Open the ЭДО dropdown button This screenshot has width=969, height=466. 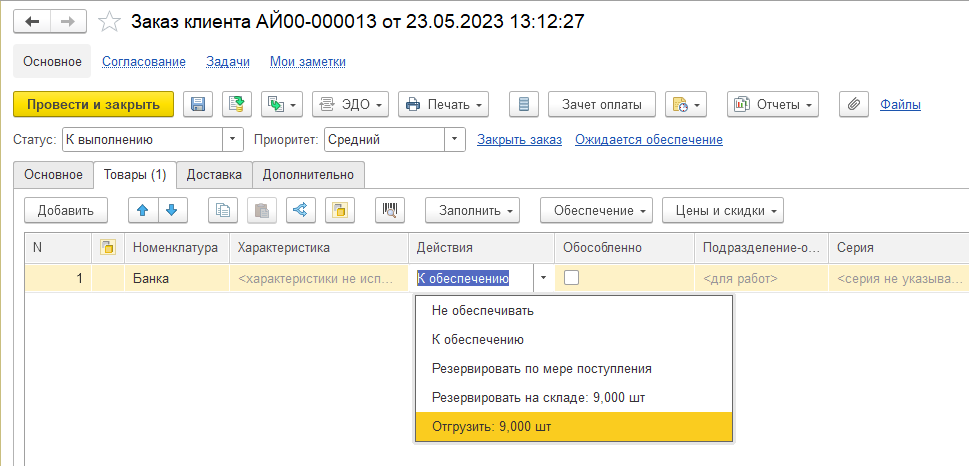pyautogui.click(x=351, y=104)
